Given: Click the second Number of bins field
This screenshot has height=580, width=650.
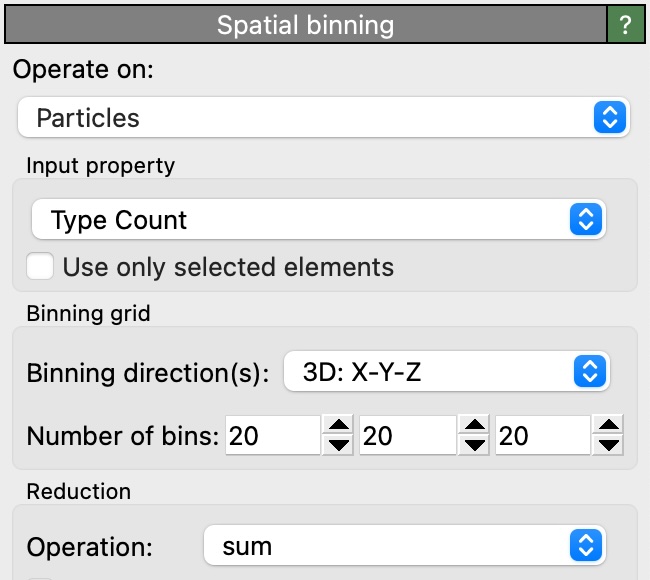Looking at the screenshot, I should [406, 436].
